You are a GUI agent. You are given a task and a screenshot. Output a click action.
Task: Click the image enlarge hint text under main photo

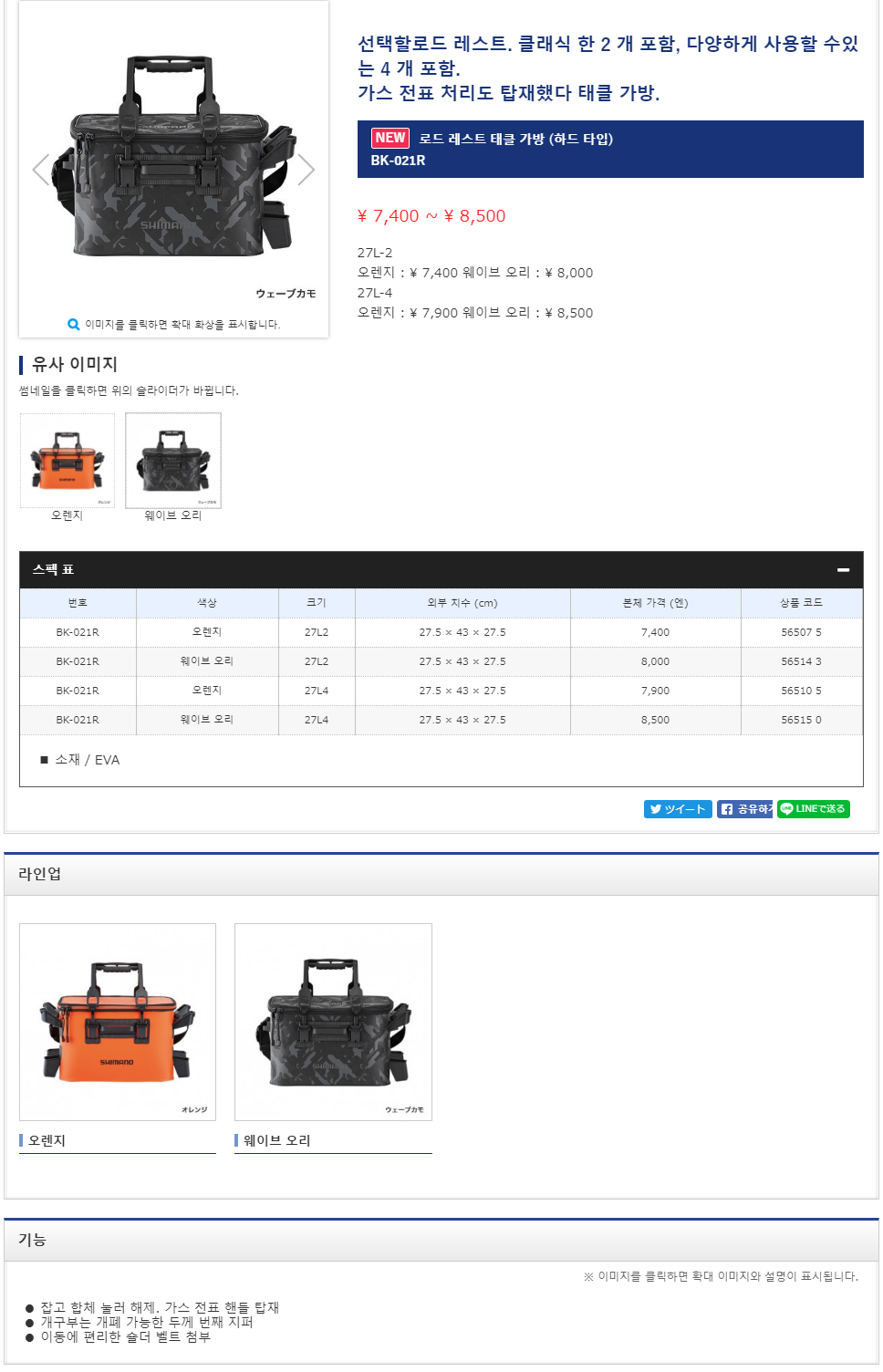tap(182, 324)
